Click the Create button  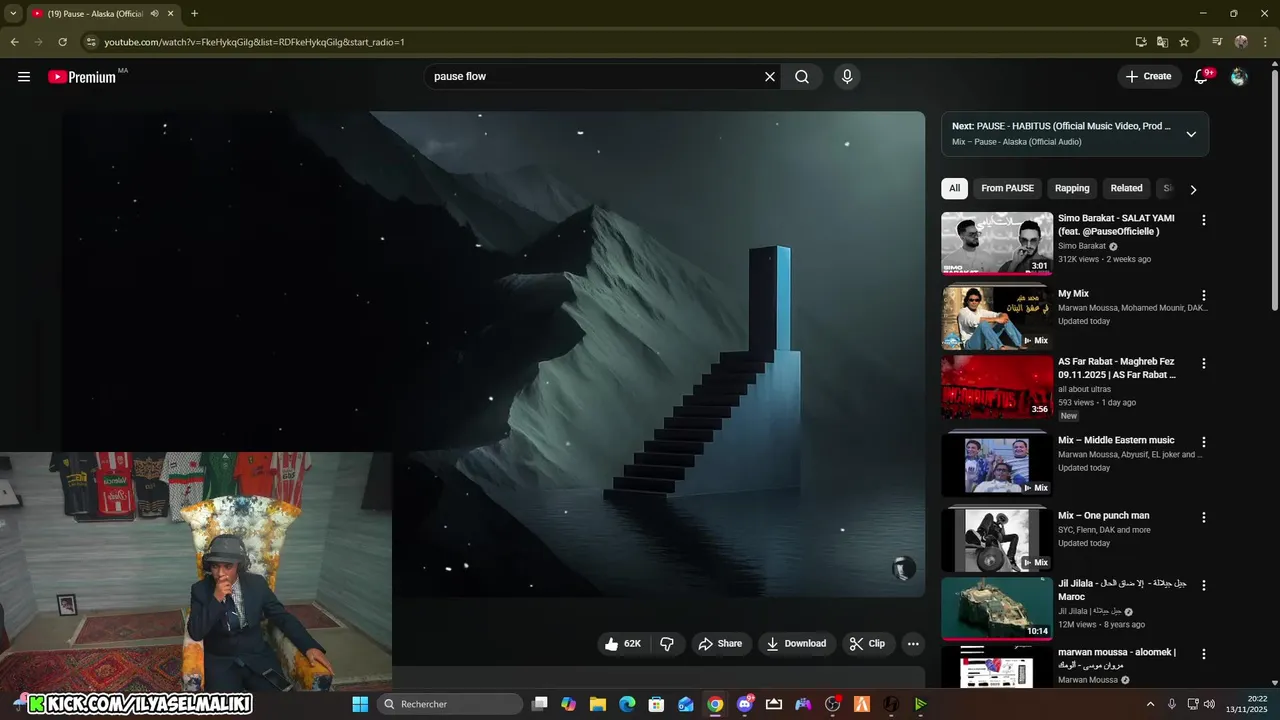click(1148, 76)
